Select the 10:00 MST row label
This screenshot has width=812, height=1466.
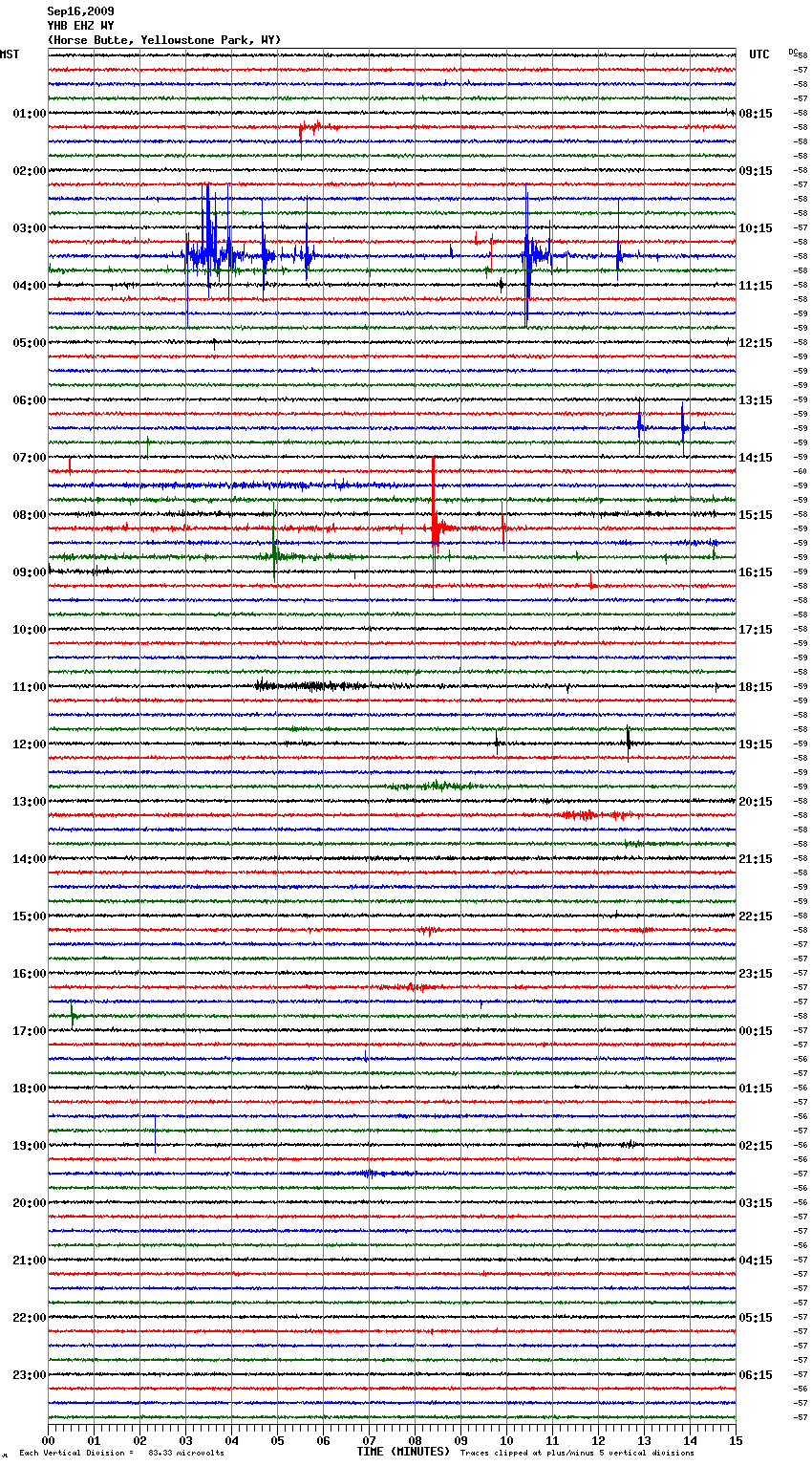pyautogui.click(x=29, y=630)
